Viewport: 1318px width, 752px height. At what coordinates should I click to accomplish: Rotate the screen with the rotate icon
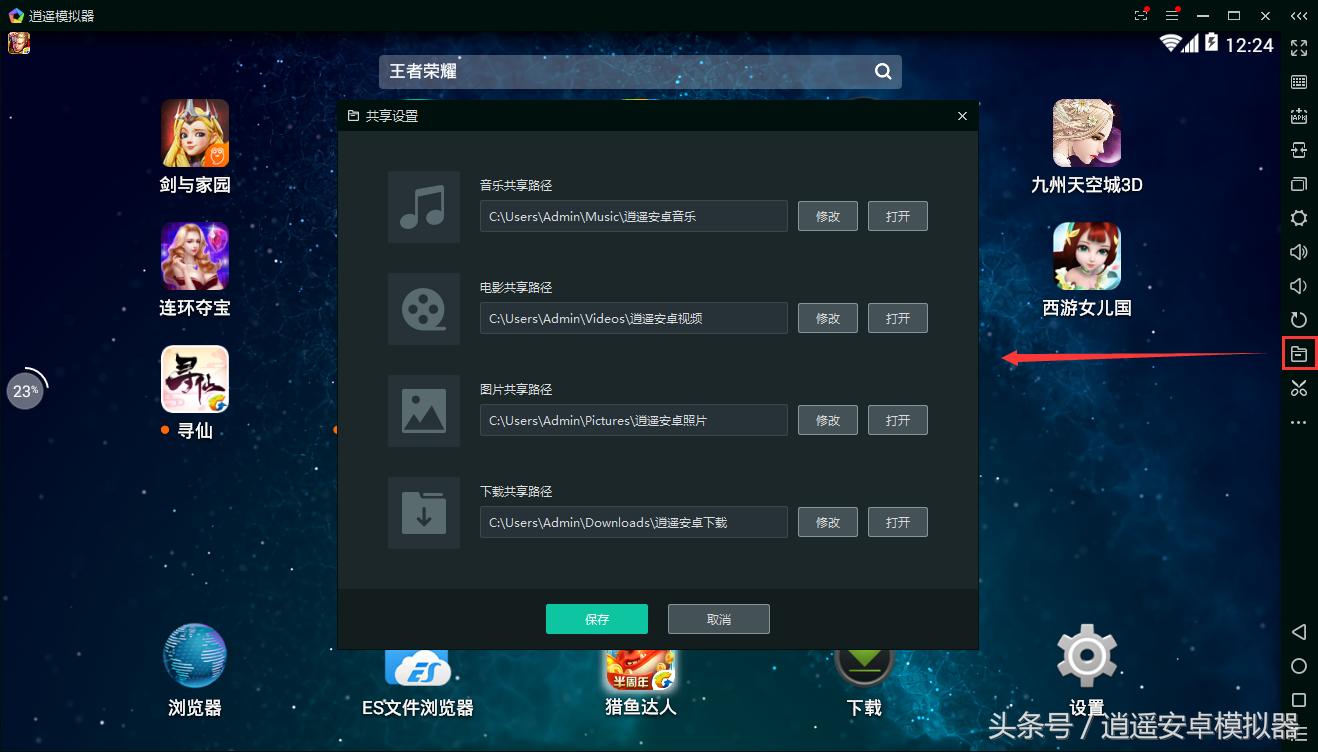click(x=1298, y=320)
